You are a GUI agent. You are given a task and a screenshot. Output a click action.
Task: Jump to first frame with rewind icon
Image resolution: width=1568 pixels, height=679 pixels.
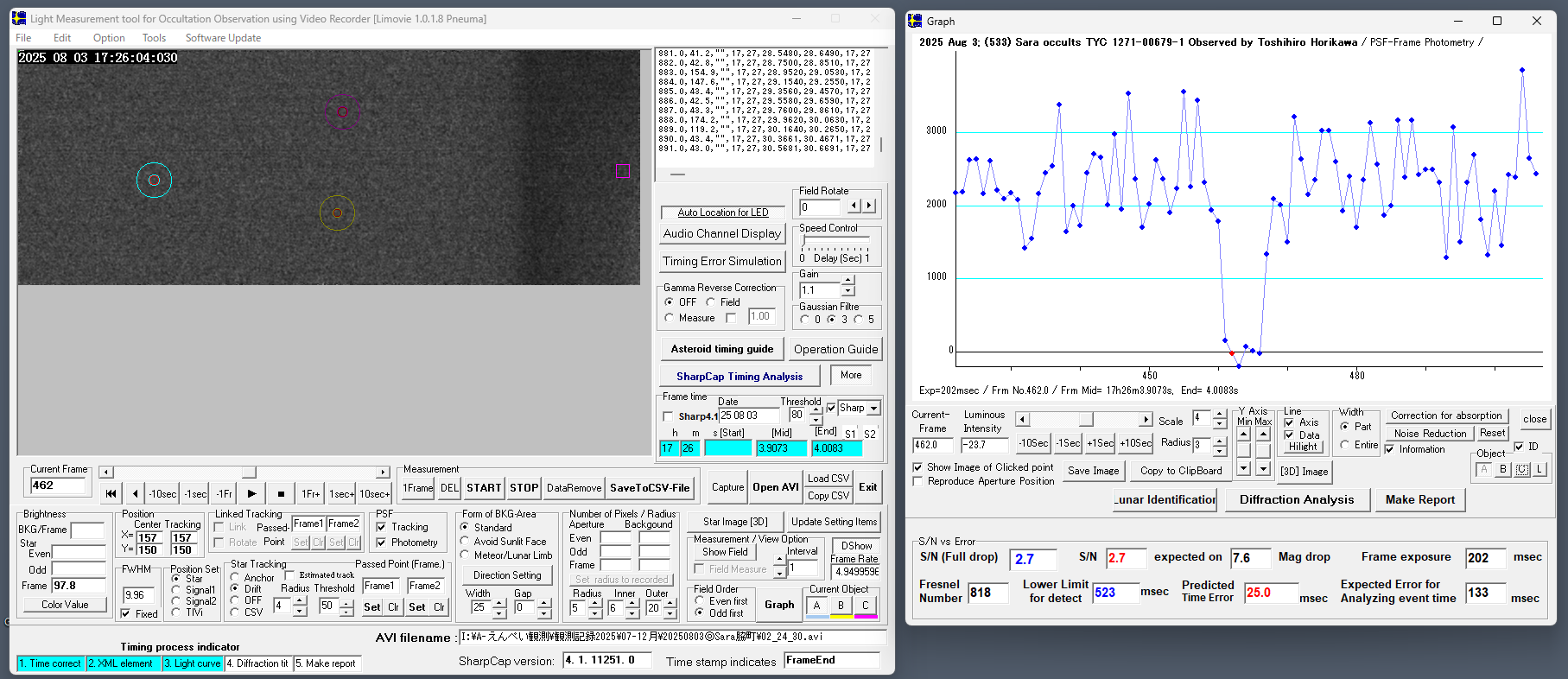pos(111,494)
